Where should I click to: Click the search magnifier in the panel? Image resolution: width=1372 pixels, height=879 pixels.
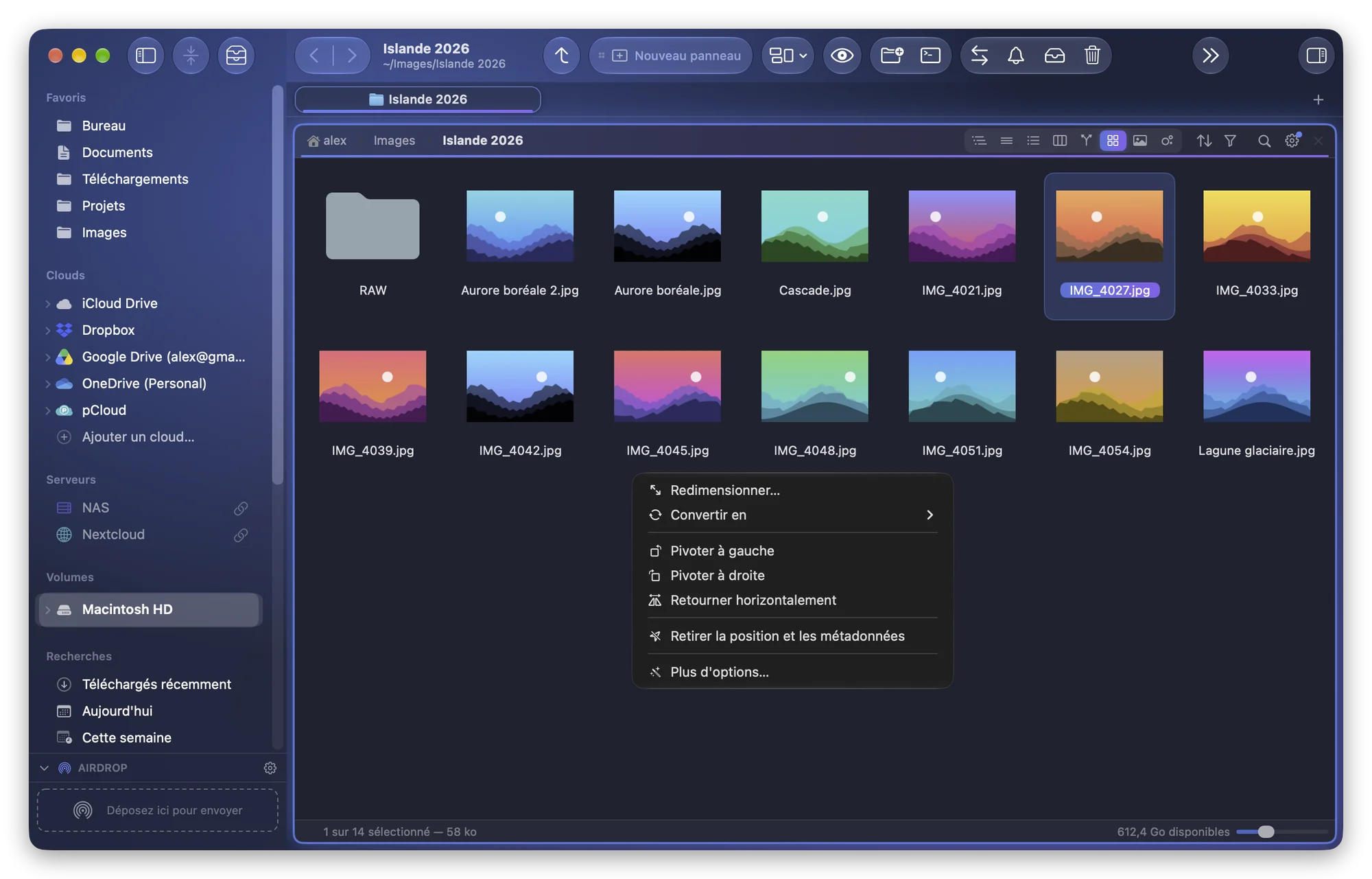[x=1264, y=141]
